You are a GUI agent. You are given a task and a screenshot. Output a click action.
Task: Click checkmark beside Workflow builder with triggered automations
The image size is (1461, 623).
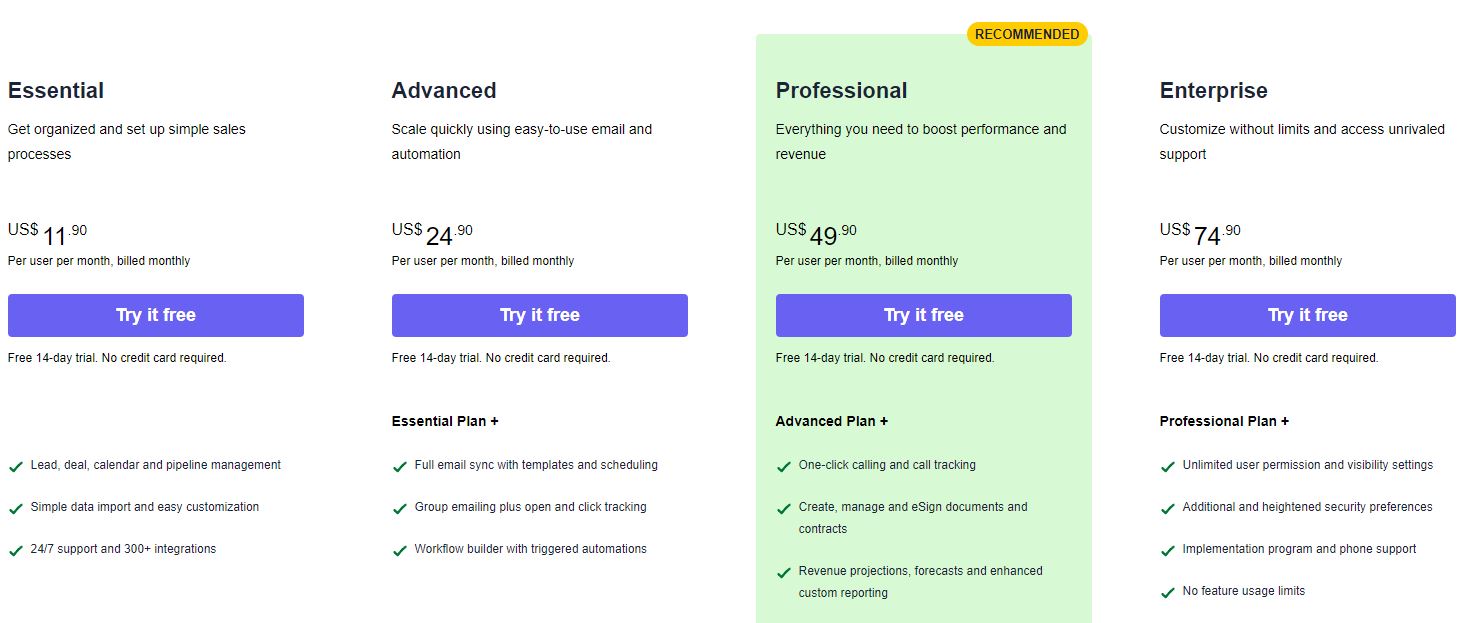pos(400,550)
